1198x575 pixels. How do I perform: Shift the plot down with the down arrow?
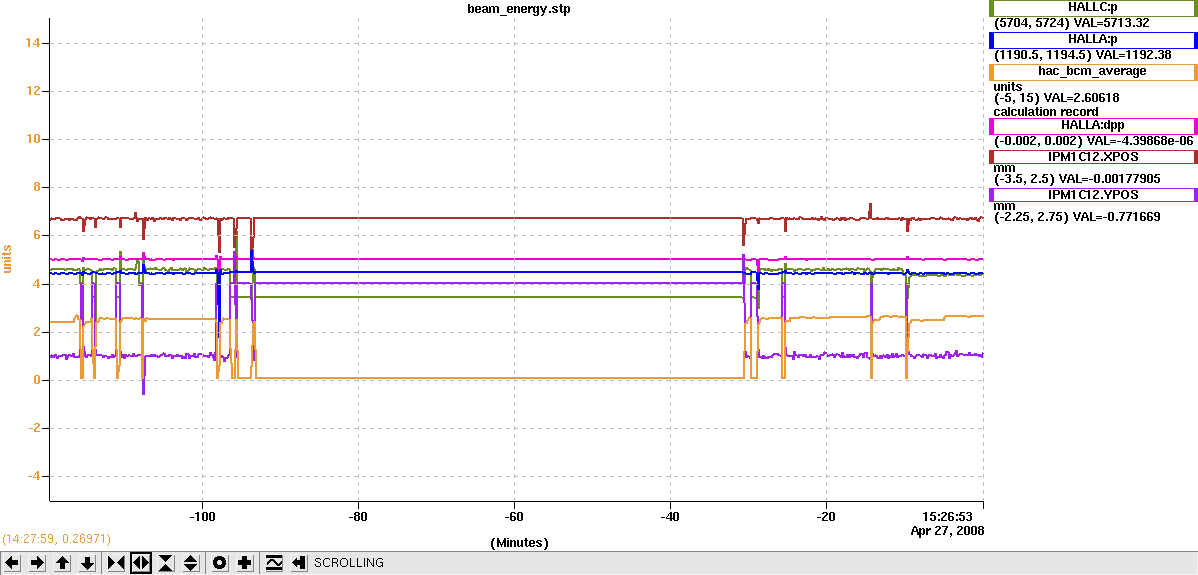88,563
